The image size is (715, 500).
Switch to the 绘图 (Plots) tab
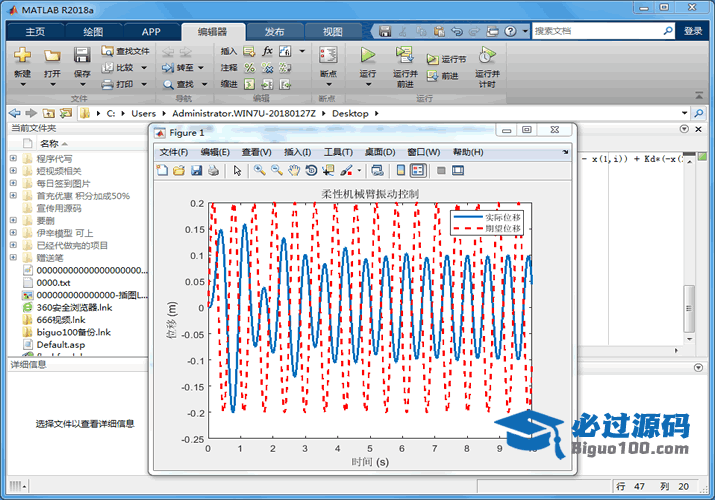point(93,31)
